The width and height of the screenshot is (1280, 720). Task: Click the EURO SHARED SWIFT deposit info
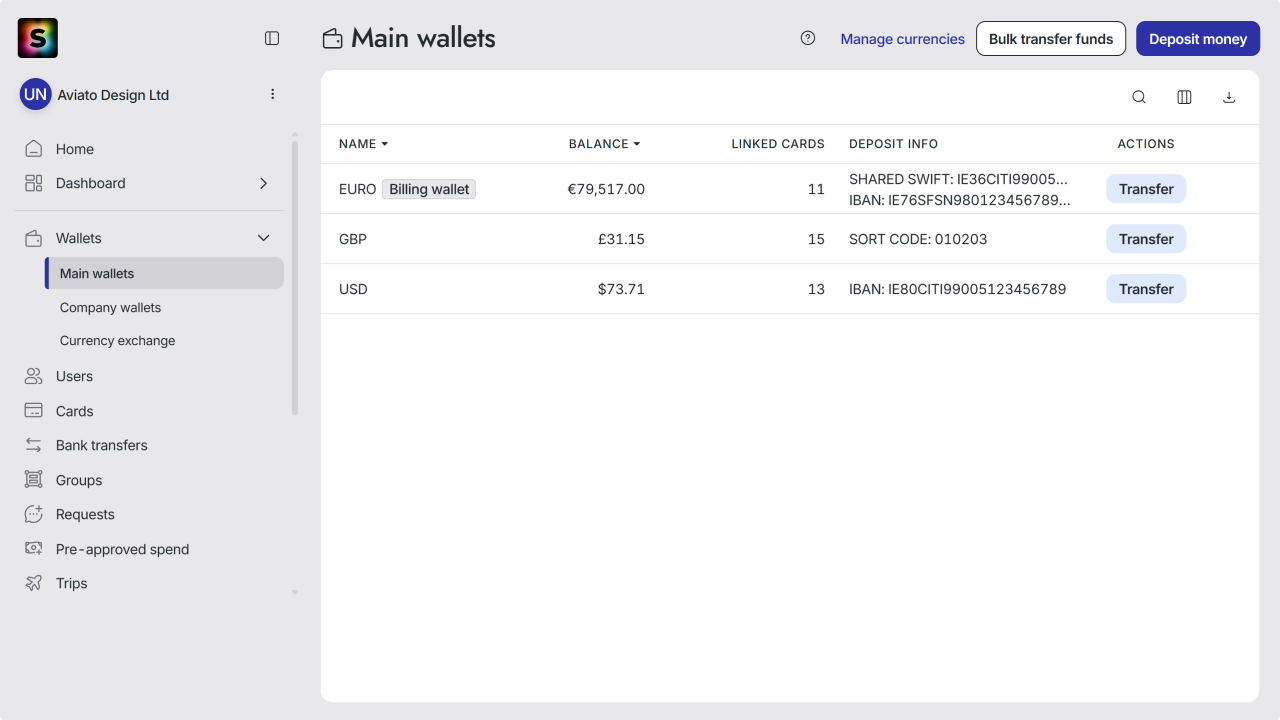(x=958, y=179)
